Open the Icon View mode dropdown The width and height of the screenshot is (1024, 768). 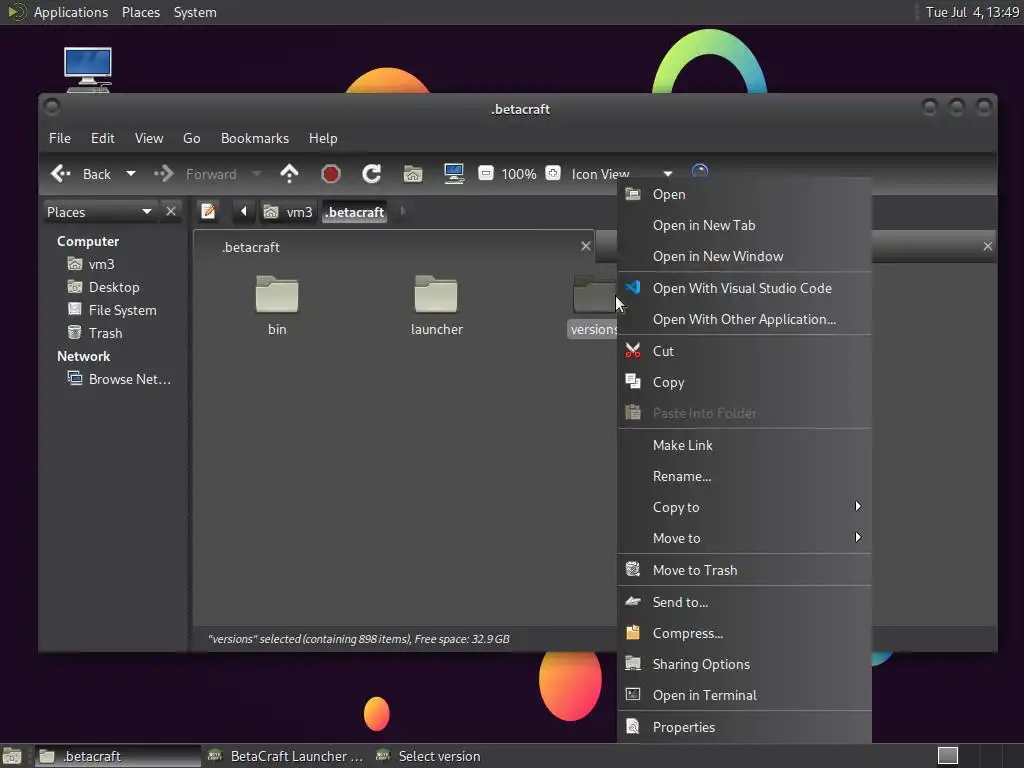(622, 174)
